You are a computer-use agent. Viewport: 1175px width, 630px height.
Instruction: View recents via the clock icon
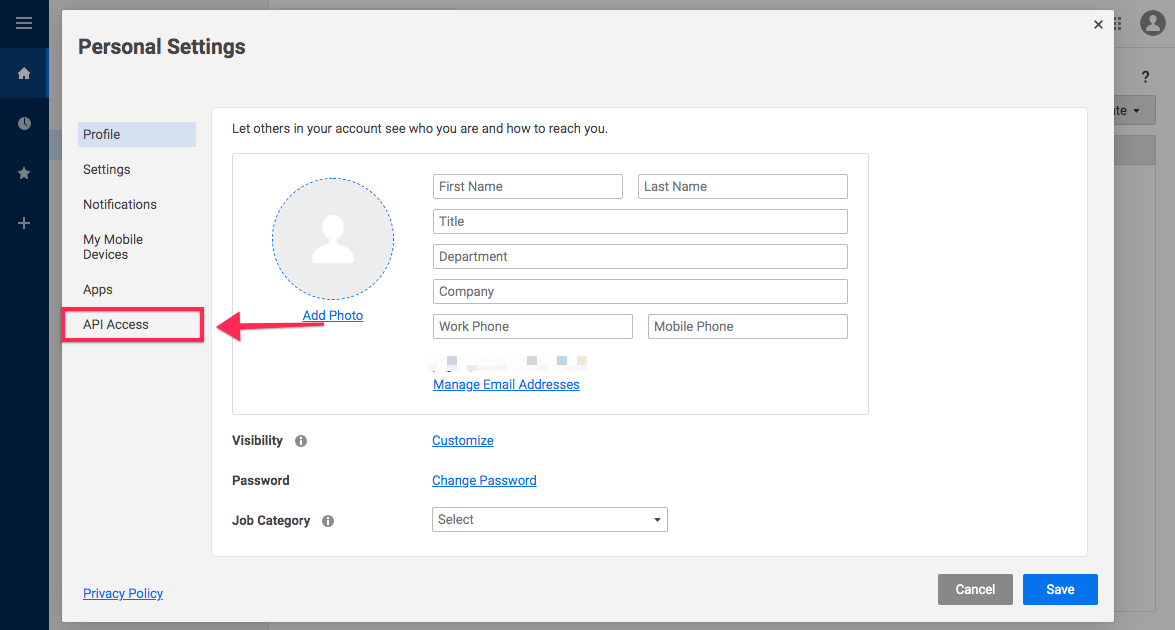(24, 123)
